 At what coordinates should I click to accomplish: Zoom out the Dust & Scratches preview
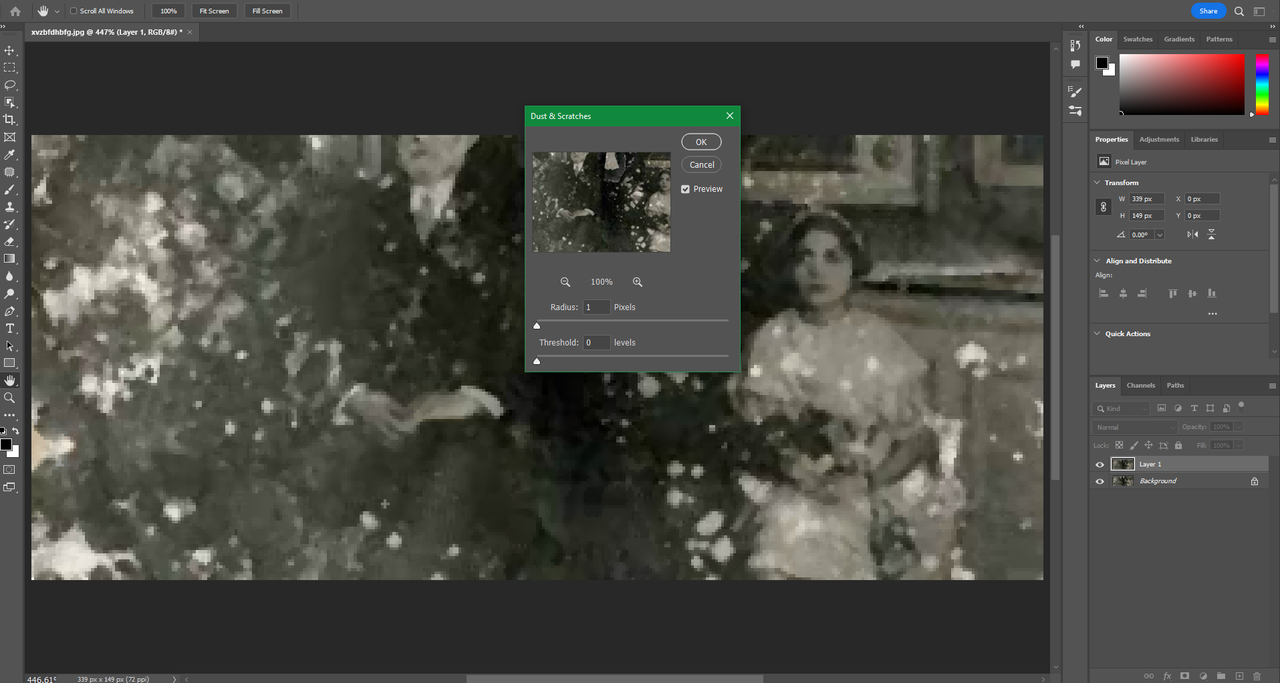pyautogui.click(x=565, y=282)
